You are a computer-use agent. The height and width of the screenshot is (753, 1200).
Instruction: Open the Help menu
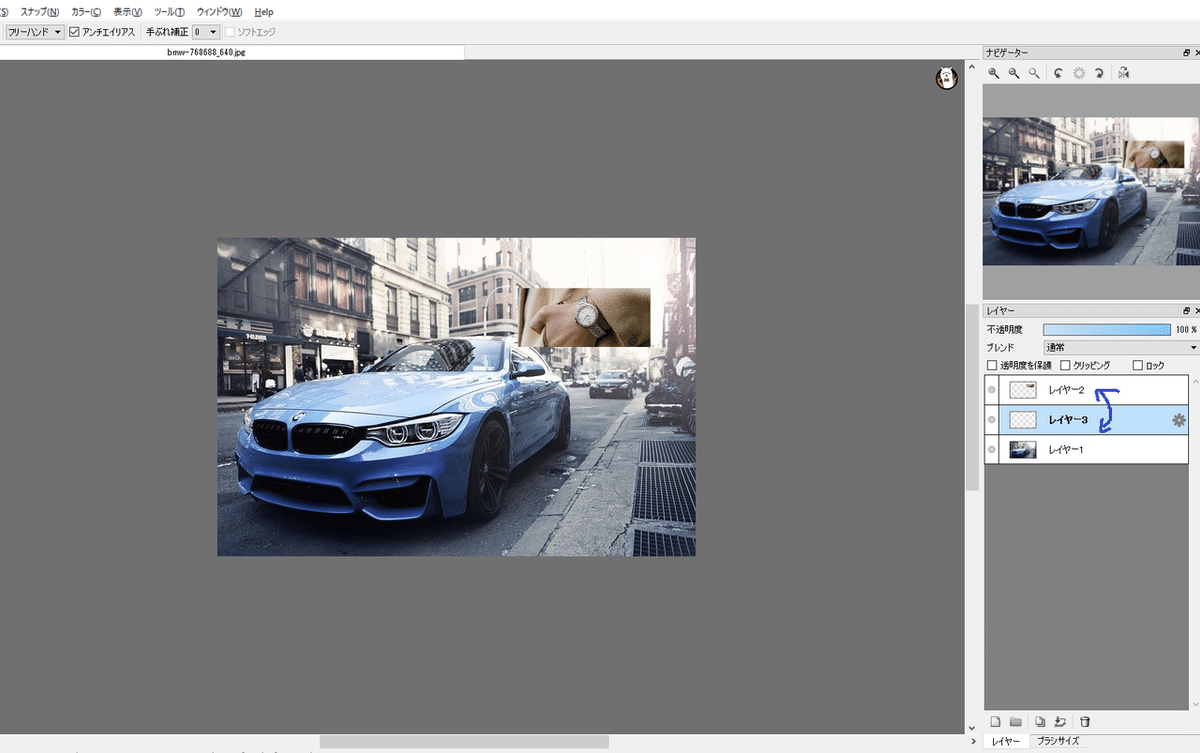coord(264,11)
